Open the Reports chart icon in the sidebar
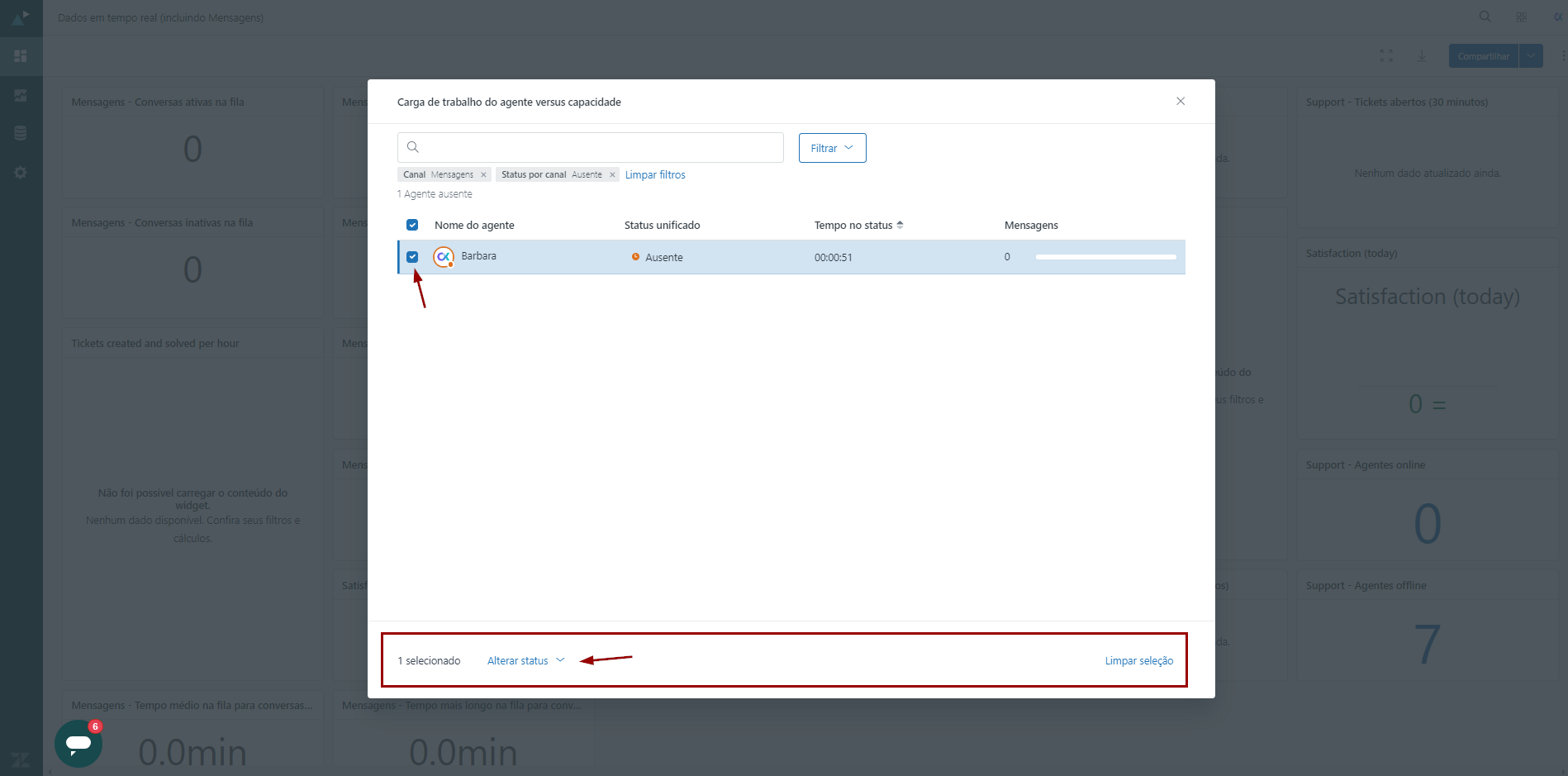 coord(21,96)
